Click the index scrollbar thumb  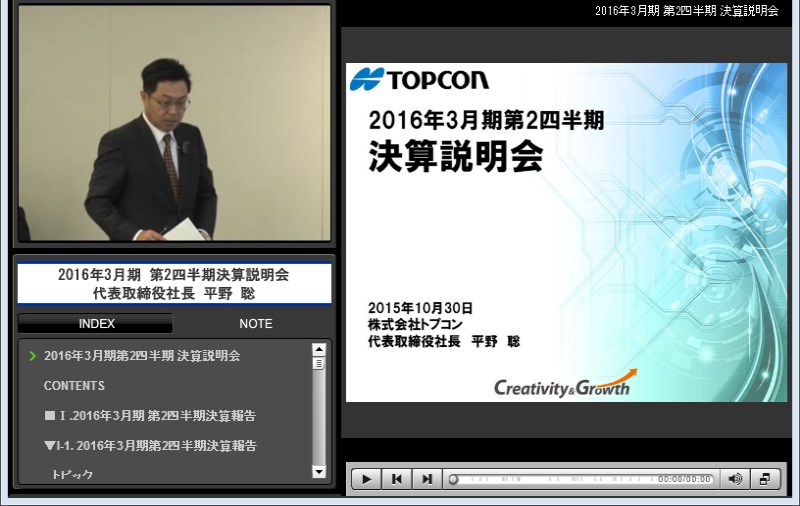click(x=319, y=363)
